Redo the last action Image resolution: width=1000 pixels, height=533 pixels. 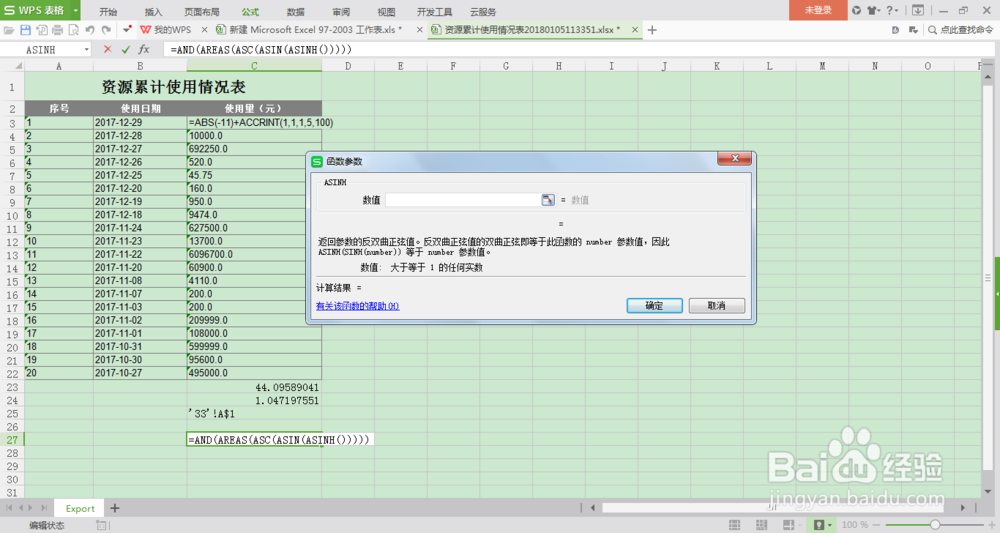click(x=106, y=30)
